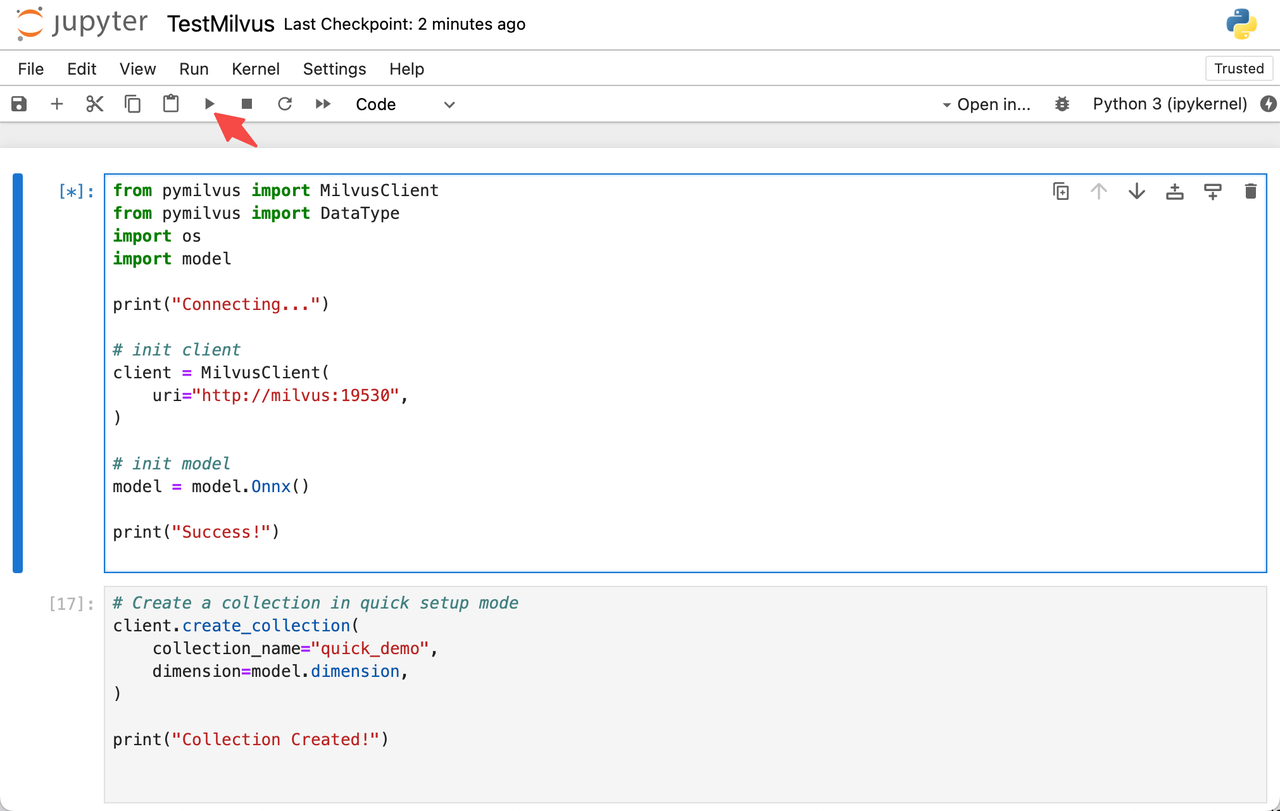This screenshot has width=1280, height=811.
Task: Paste cell from clipboard in the toolbar
Action: pyautogui.click(x=171, y=104)
